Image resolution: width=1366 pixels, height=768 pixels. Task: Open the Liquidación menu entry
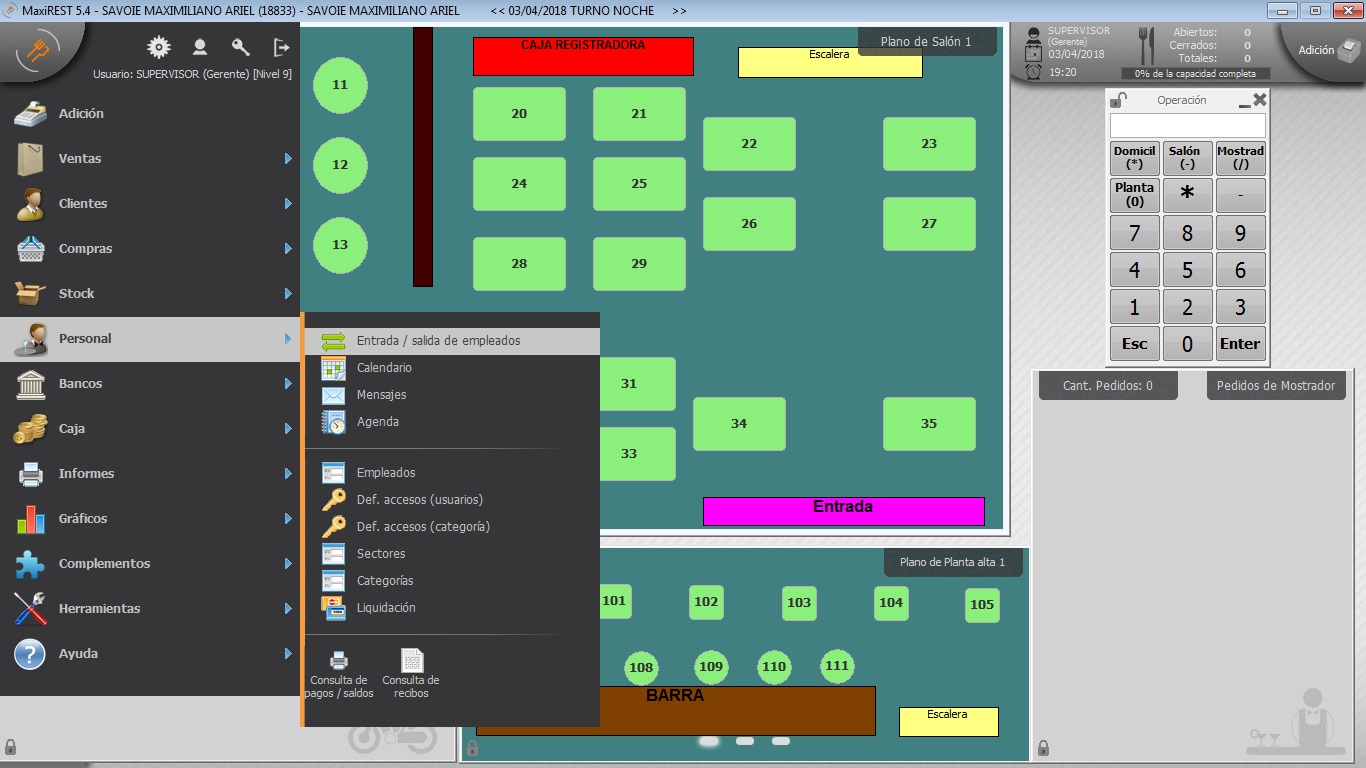pyautogui.click(x=386, y=608)
